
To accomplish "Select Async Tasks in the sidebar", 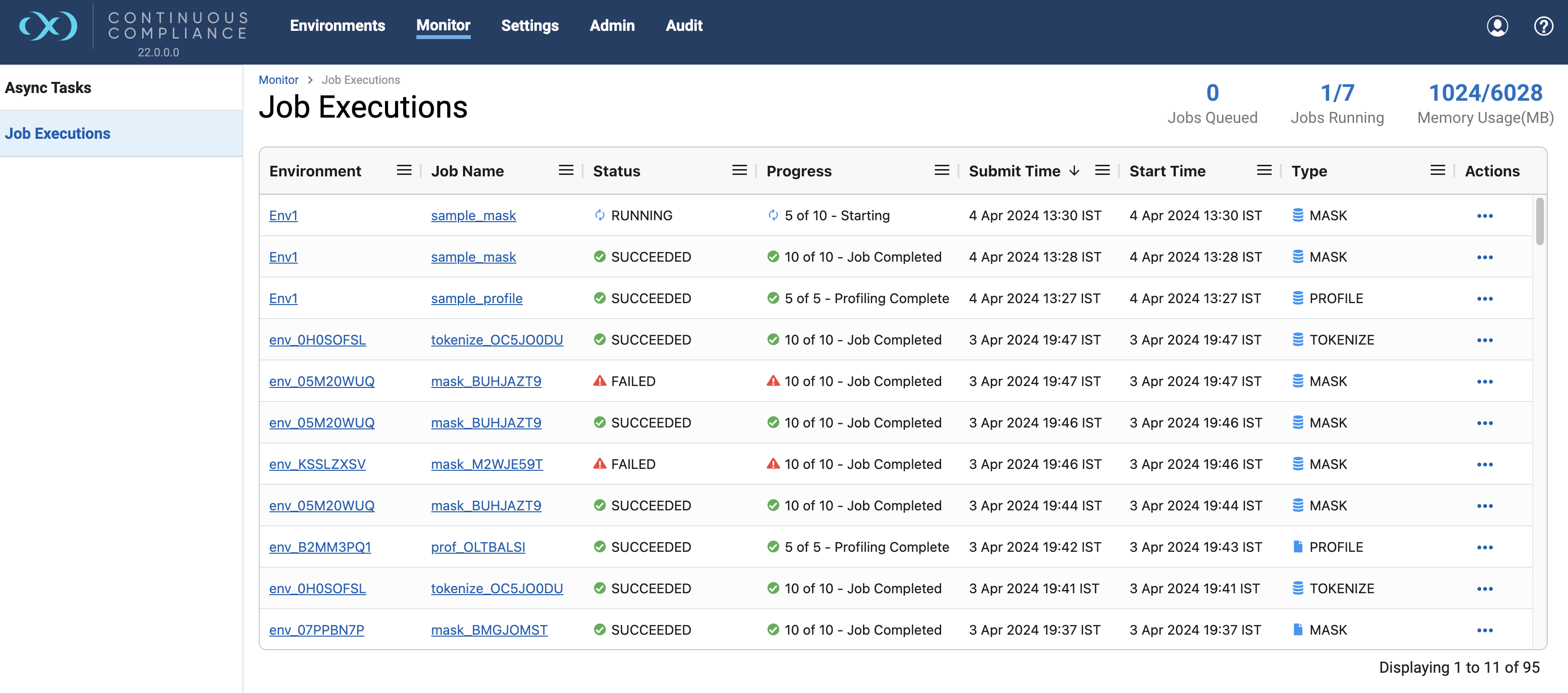I will click(48, 88).
